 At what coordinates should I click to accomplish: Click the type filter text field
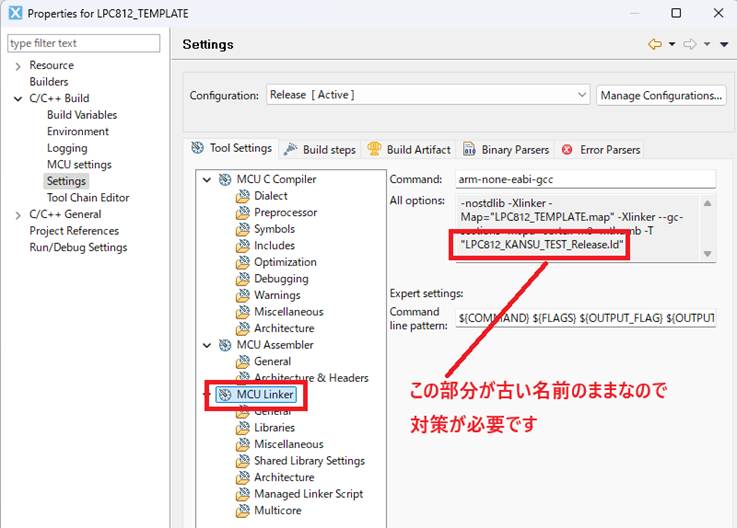click(x=83, y=43)
